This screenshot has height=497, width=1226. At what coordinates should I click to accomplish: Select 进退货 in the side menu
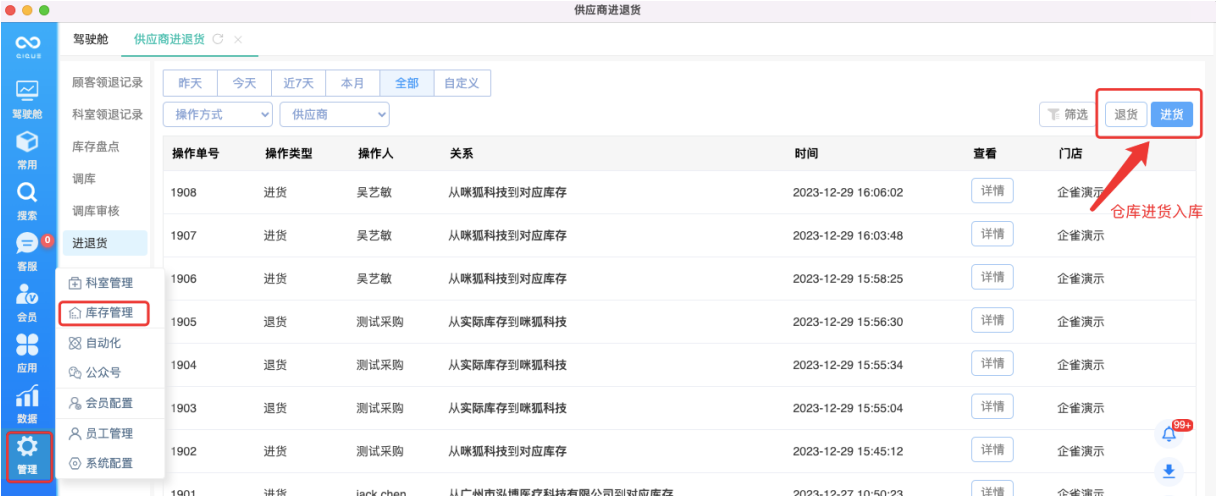pyautogui.click(x=105, y=242)
